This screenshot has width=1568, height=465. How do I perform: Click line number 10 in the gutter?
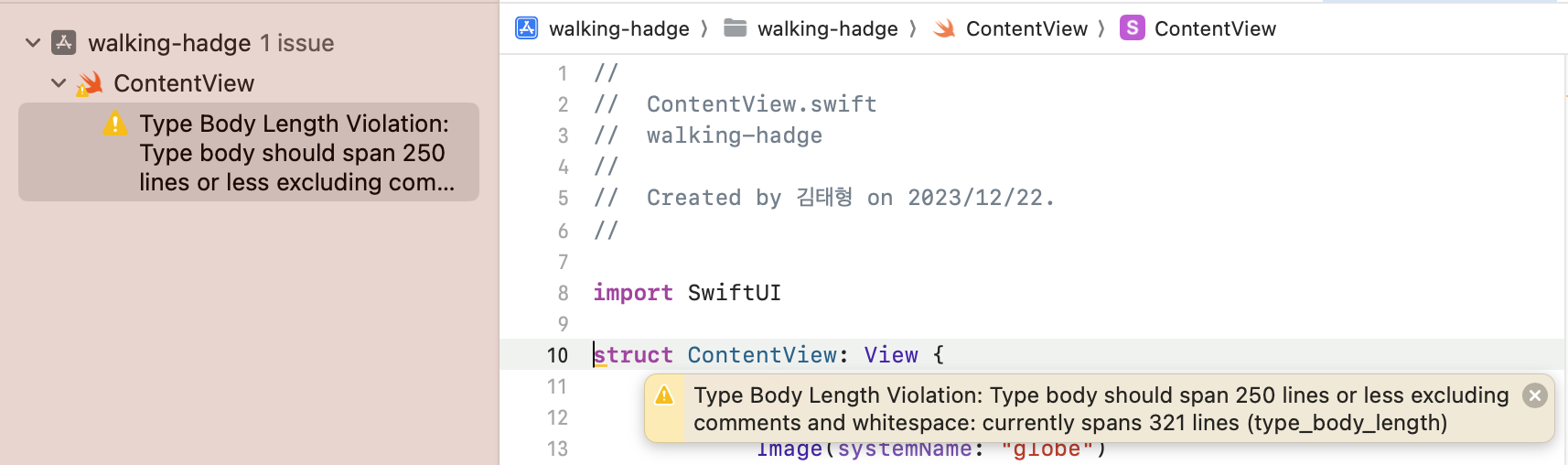(x=557, y=355)
